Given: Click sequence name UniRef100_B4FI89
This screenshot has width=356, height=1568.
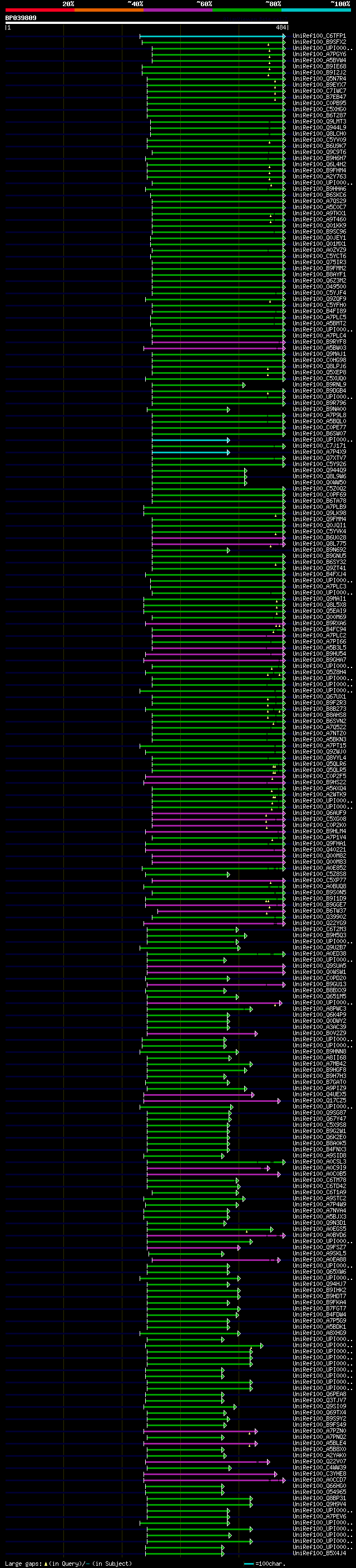Looking at the screenshot, I should (x=319, y=311).
